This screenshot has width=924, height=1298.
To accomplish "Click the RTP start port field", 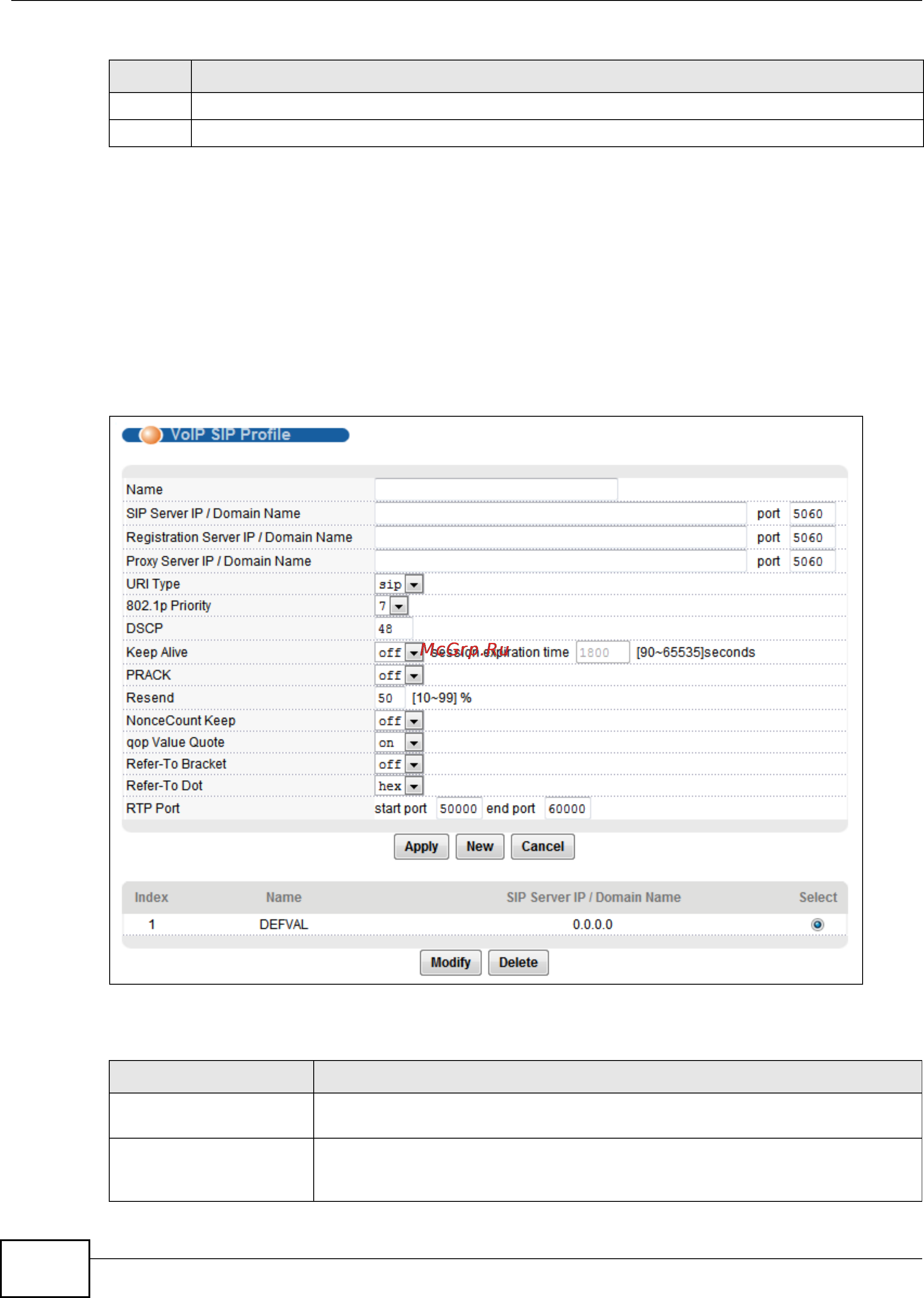I will click(x=459, y=809).
